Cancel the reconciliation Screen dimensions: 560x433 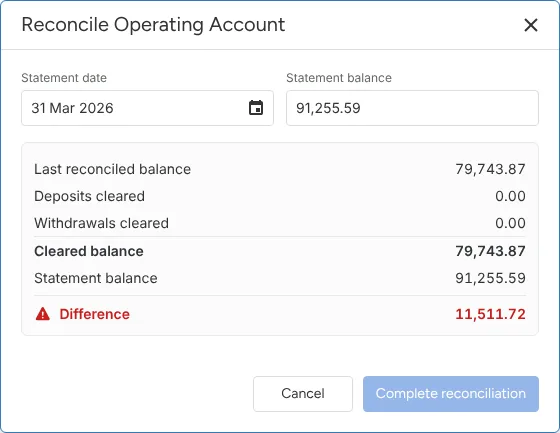point(303,394)
